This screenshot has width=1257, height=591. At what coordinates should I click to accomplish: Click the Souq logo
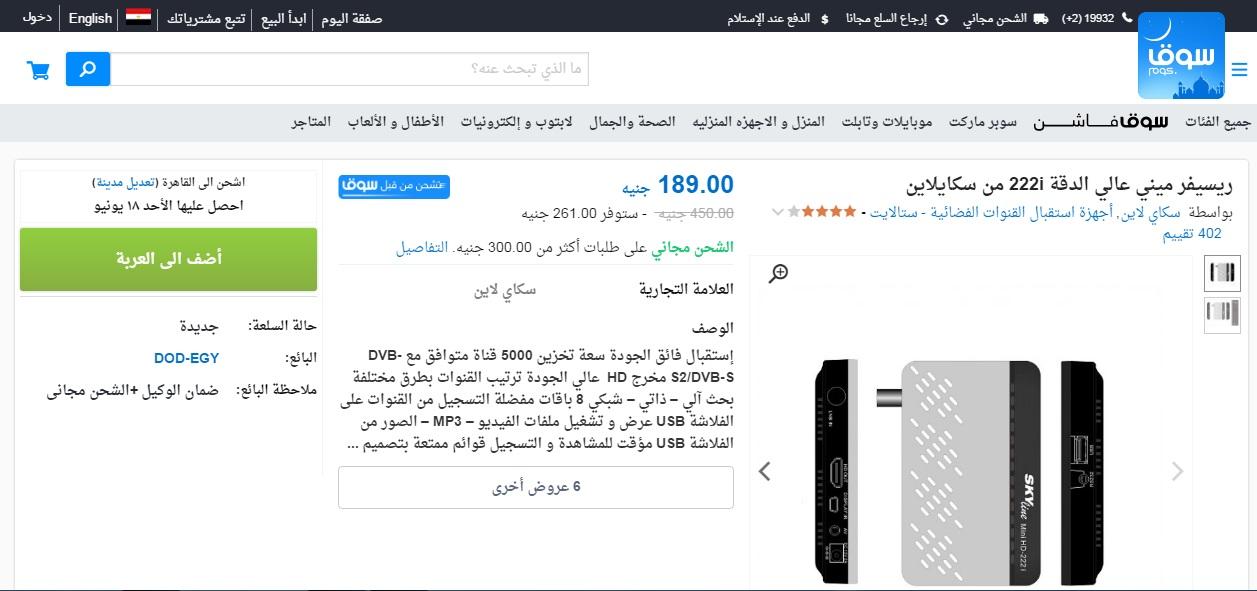point(1181,56)
